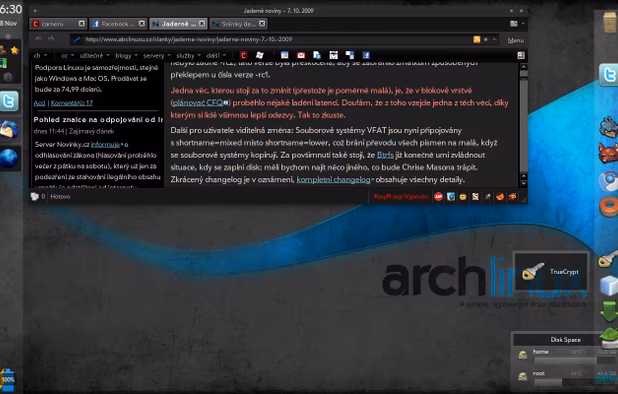This screenshot has width=618, height=394.
Task: Click the scrollbar up arrow
Action: tap(523, 67)
